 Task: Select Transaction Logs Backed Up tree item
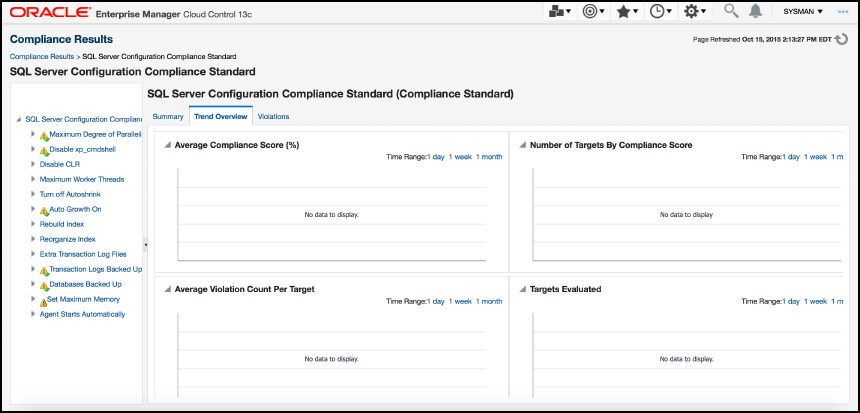[x=95, y=269]
